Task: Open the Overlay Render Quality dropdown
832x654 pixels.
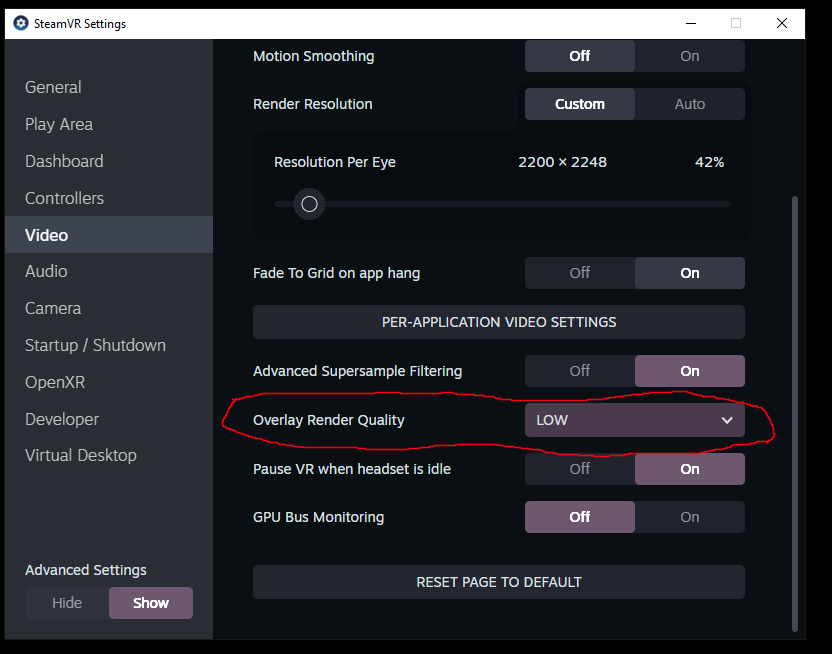Action: [x=635, y=420]
